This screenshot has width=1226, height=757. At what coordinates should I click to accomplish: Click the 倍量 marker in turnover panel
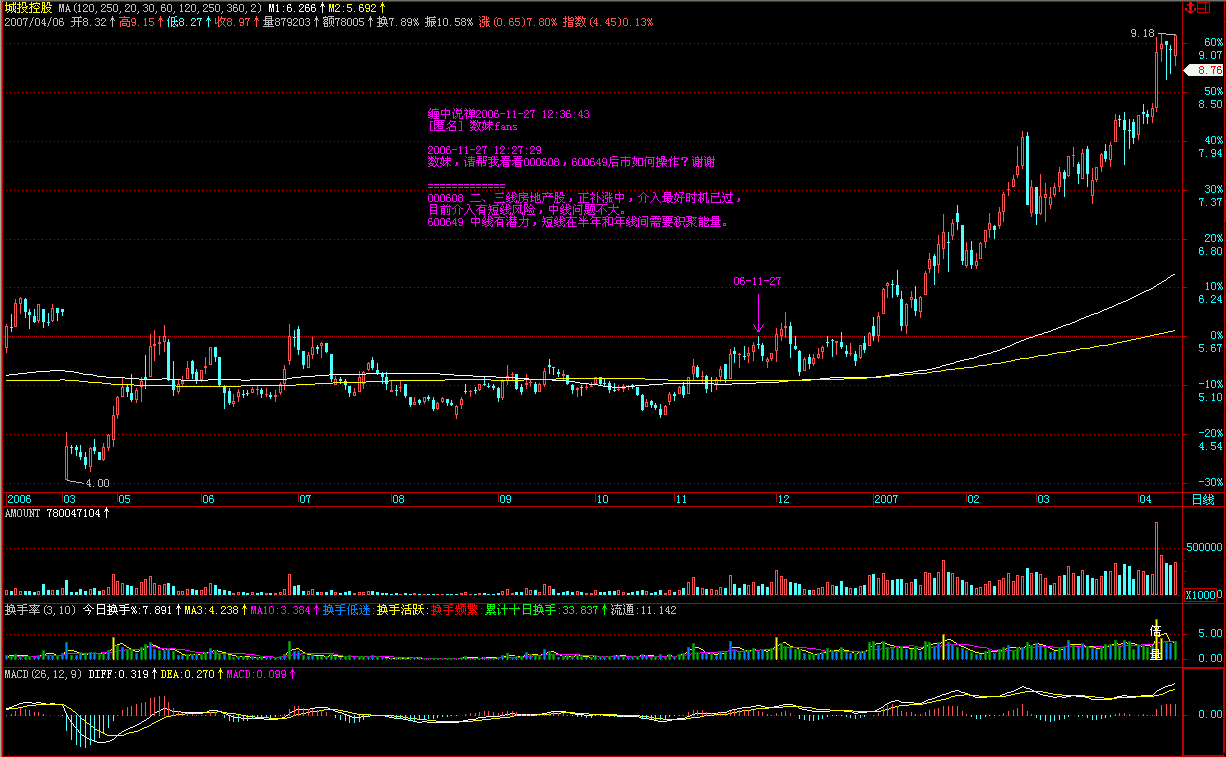[1157, 638]
